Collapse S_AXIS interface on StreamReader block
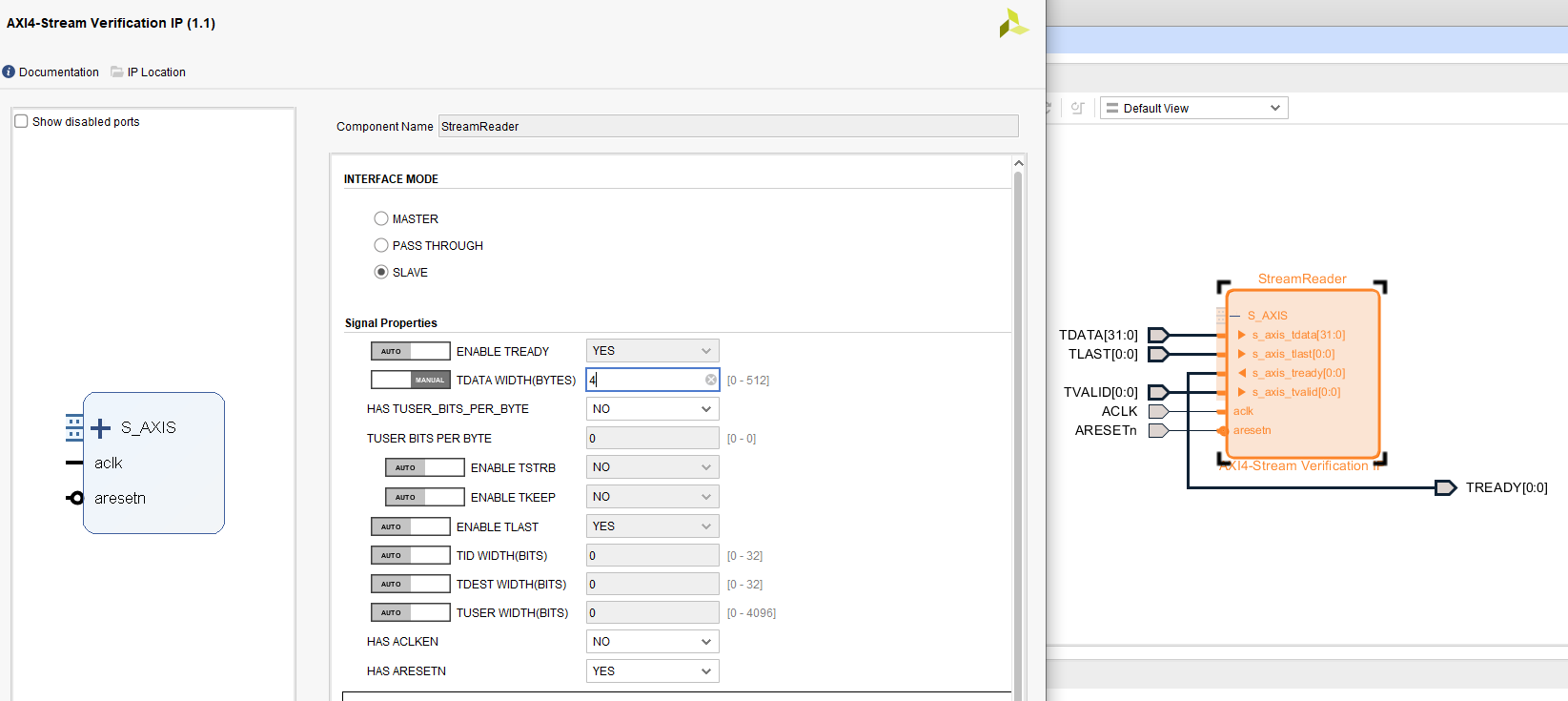The height and width of the screenshot is (701, 1568). [x=1235, y=316]
